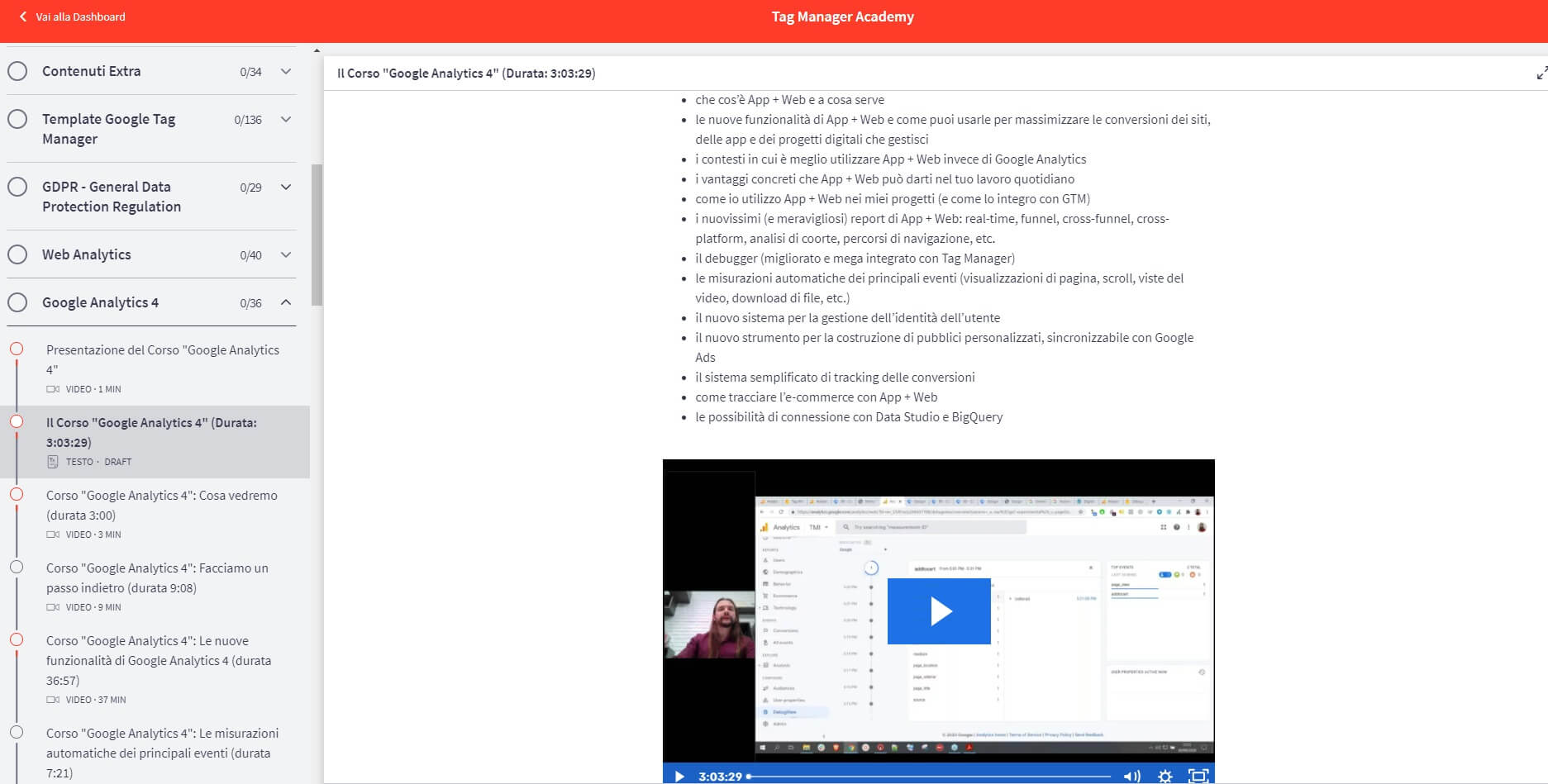The image size is (1548, 784).
Task: Open the Contenuti Extra section title
Action: tap(91, 71)
